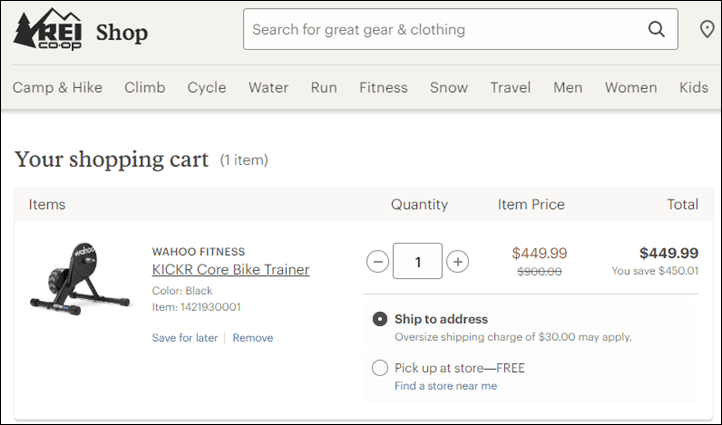Image resolution: width=722 pixels, height=425 pixels.
Task: Open the Snow menu
Action: coord(449,87)
